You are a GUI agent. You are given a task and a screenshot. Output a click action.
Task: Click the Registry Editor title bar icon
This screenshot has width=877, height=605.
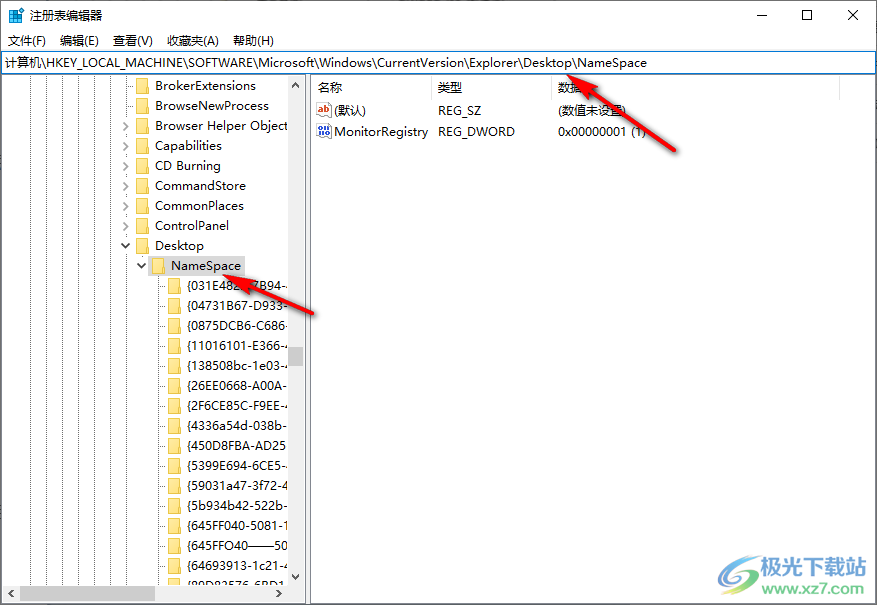16,15
